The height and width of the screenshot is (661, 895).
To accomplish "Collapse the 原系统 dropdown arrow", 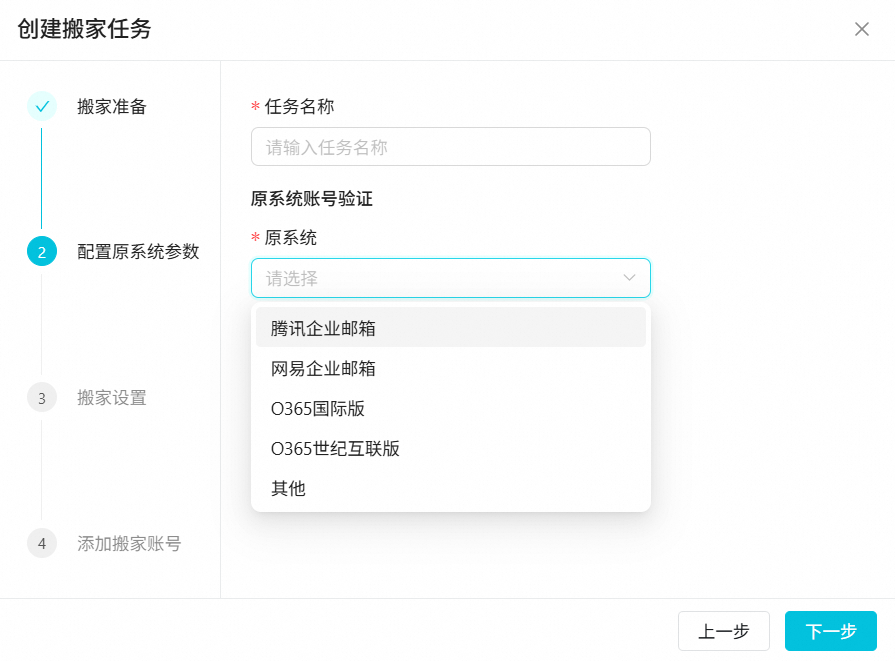I will click(x=630, y=278).
